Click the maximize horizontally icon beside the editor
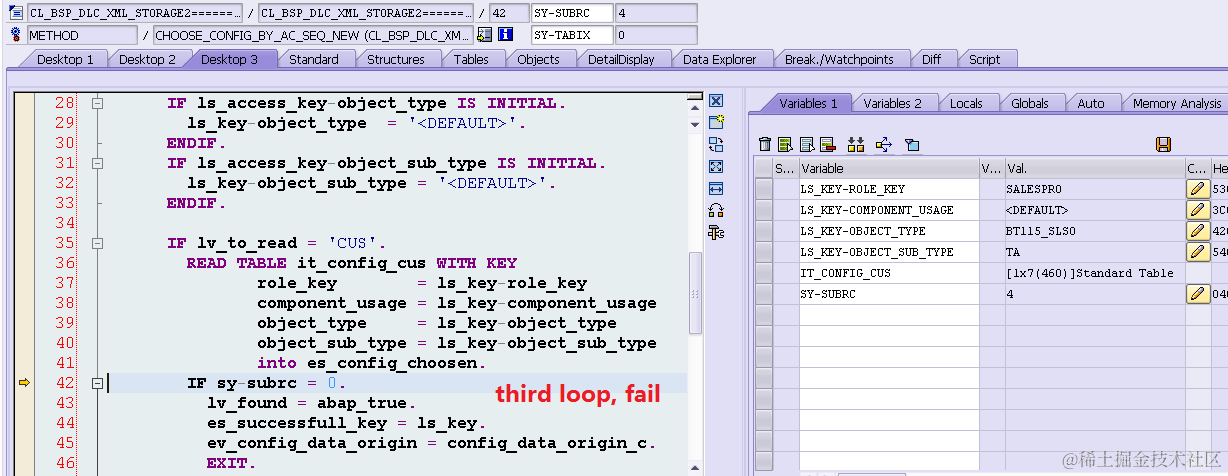This screenshot has height=476, width=1228. pyautogui.click(x=716, y=188)
